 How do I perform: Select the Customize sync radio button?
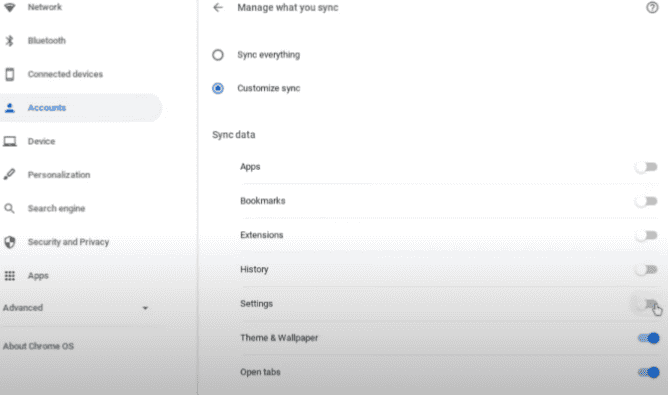(218, 88)
